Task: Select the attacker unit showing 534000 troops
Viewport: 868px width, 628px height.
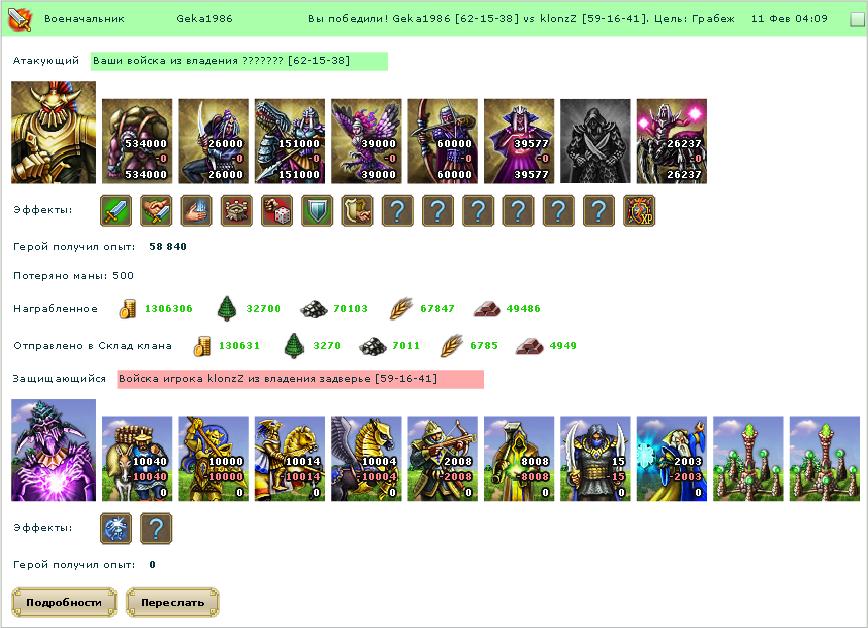Action: tap(137, 141)
